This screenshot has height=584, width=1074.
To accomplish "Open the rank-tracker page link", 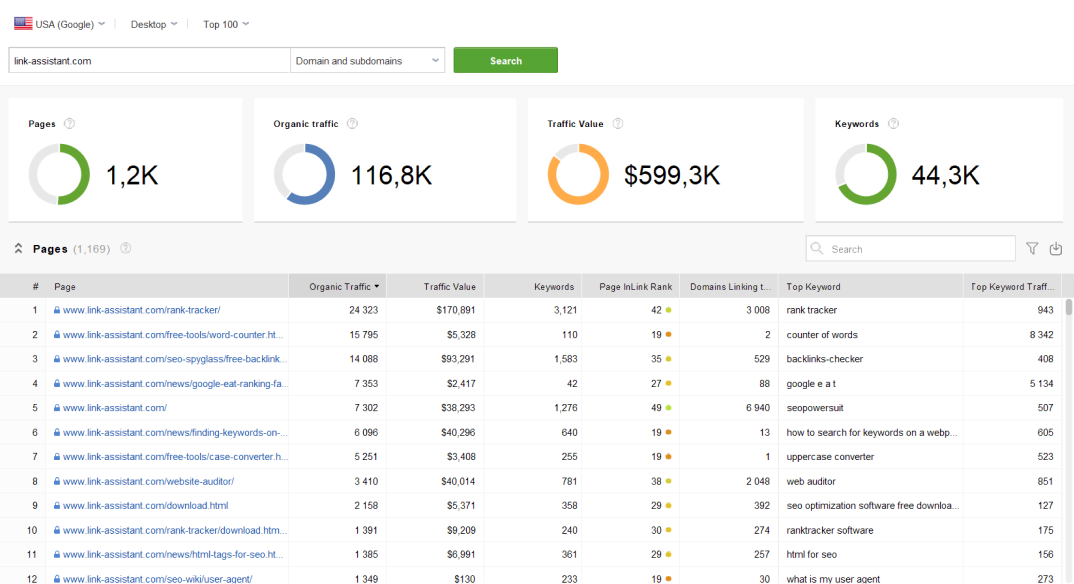I will pyautogui.click(x=141, y=310).
